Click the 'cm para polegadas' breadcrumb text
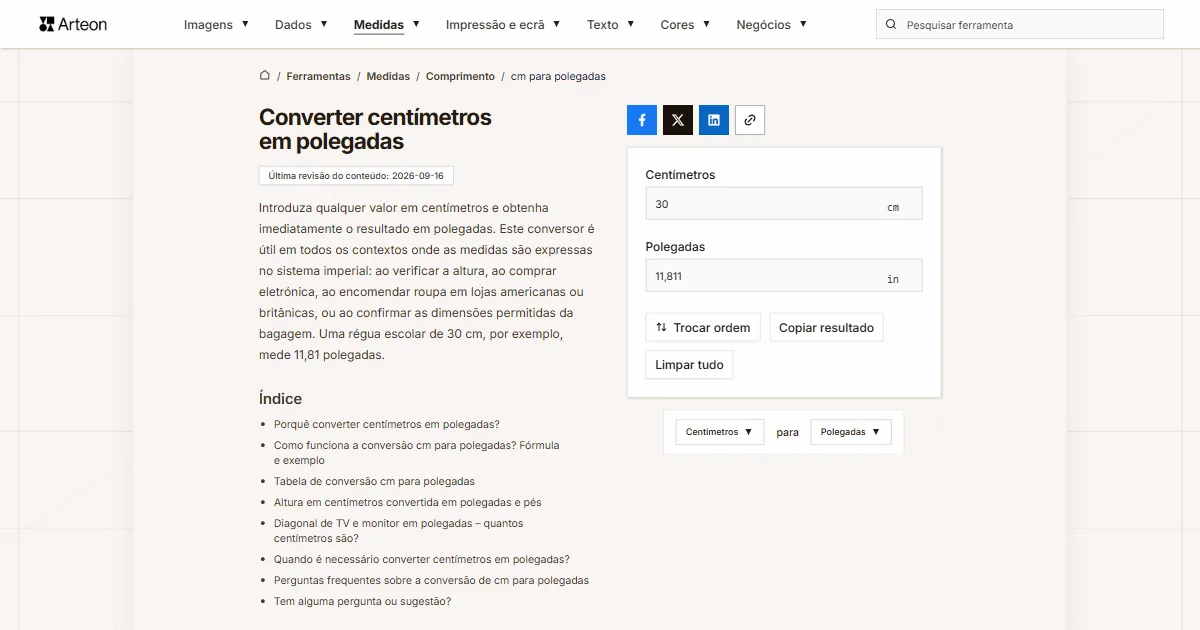Viewport: 1200px width, 630px height. 558,76
